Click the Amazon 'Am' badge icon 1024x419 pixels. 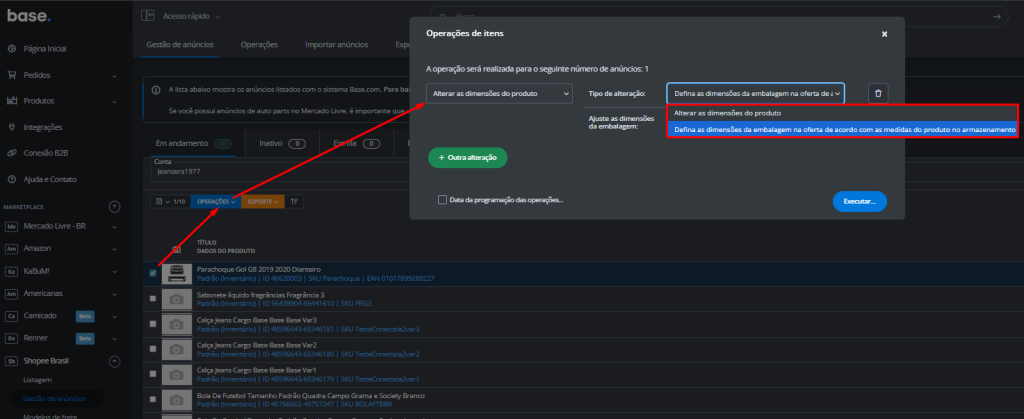point(11,249)
